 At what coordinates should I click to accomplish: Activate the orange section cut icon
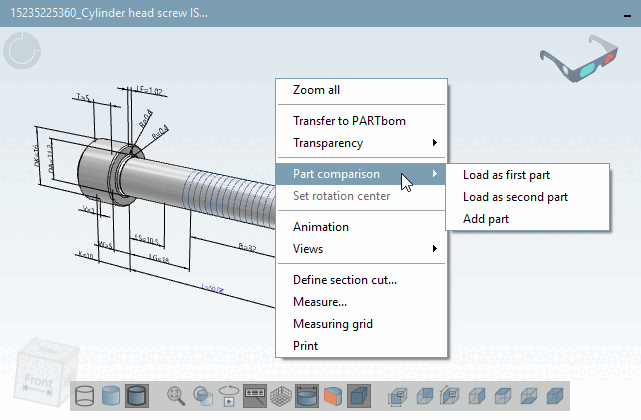pos(333,396)
